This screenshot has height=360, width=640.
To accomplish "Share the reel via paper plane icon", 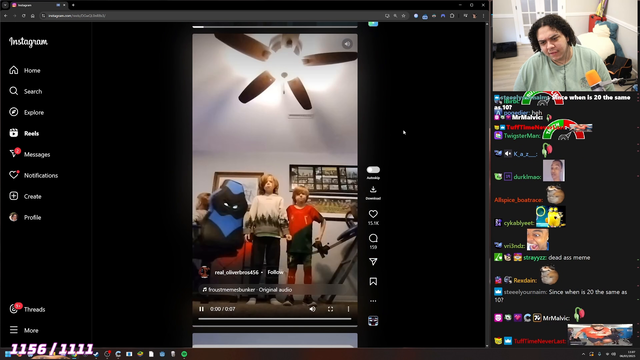I will point(373,262).
